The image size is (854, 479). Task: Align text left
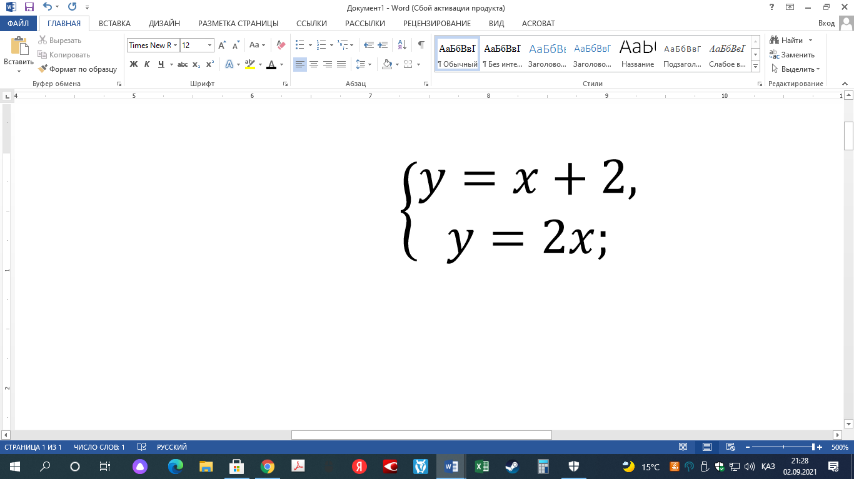pos(300,64)
